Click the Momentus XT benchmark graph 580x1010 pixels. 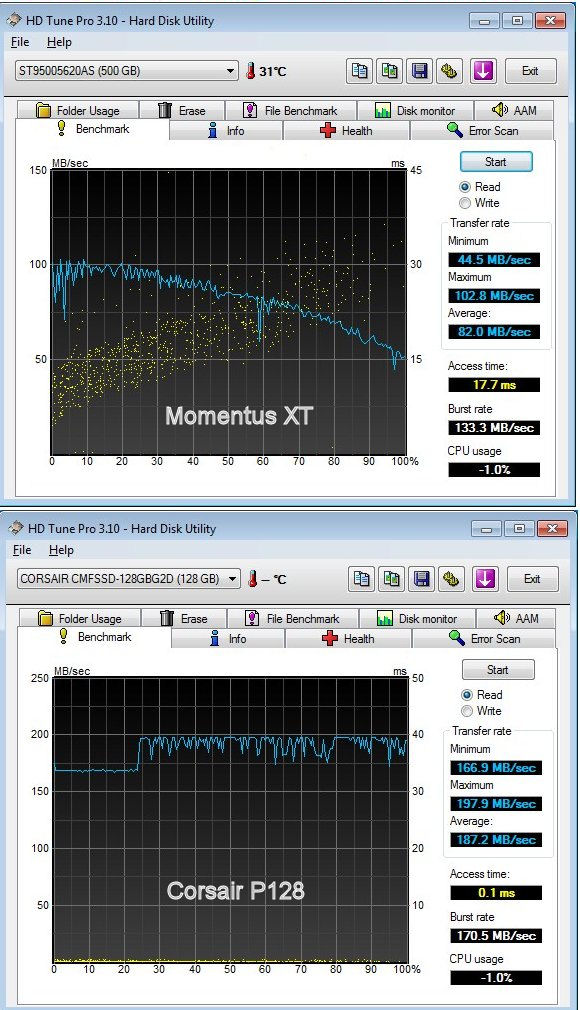tap(229, 312)
